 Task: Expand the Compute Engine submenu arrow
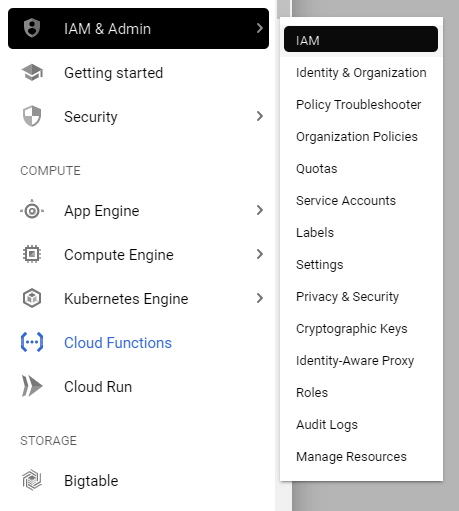[260, 254]
